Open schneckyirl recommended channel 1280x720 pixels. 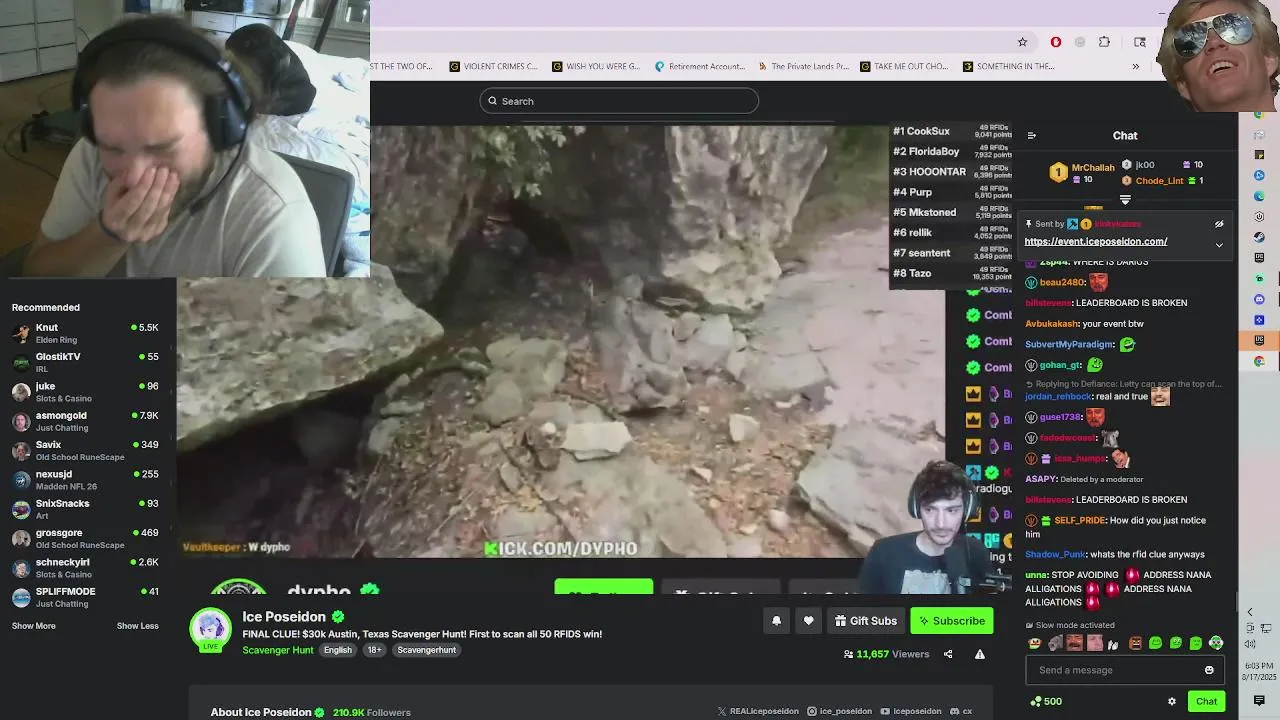(x=85, y=567)
